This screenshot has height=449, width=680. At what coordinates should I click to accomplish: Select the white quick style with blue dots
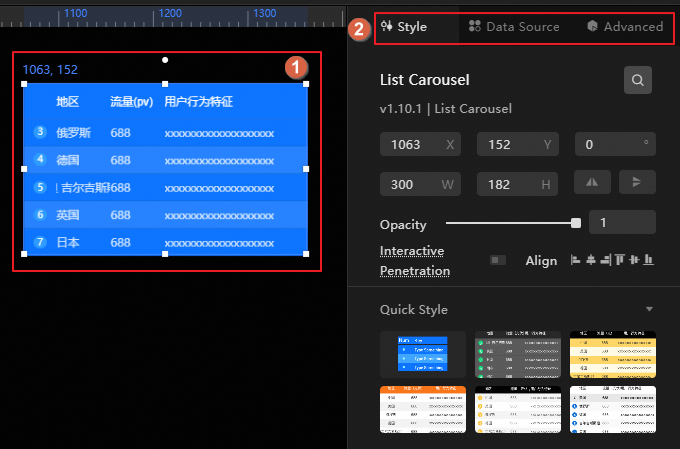pyautogui.click(x=613, y=410)
